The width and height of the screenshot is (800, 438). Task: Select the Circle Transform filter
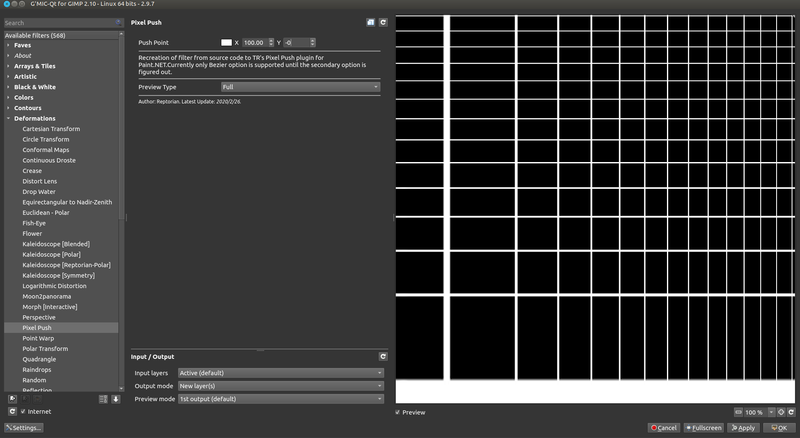tap(45, 139)
